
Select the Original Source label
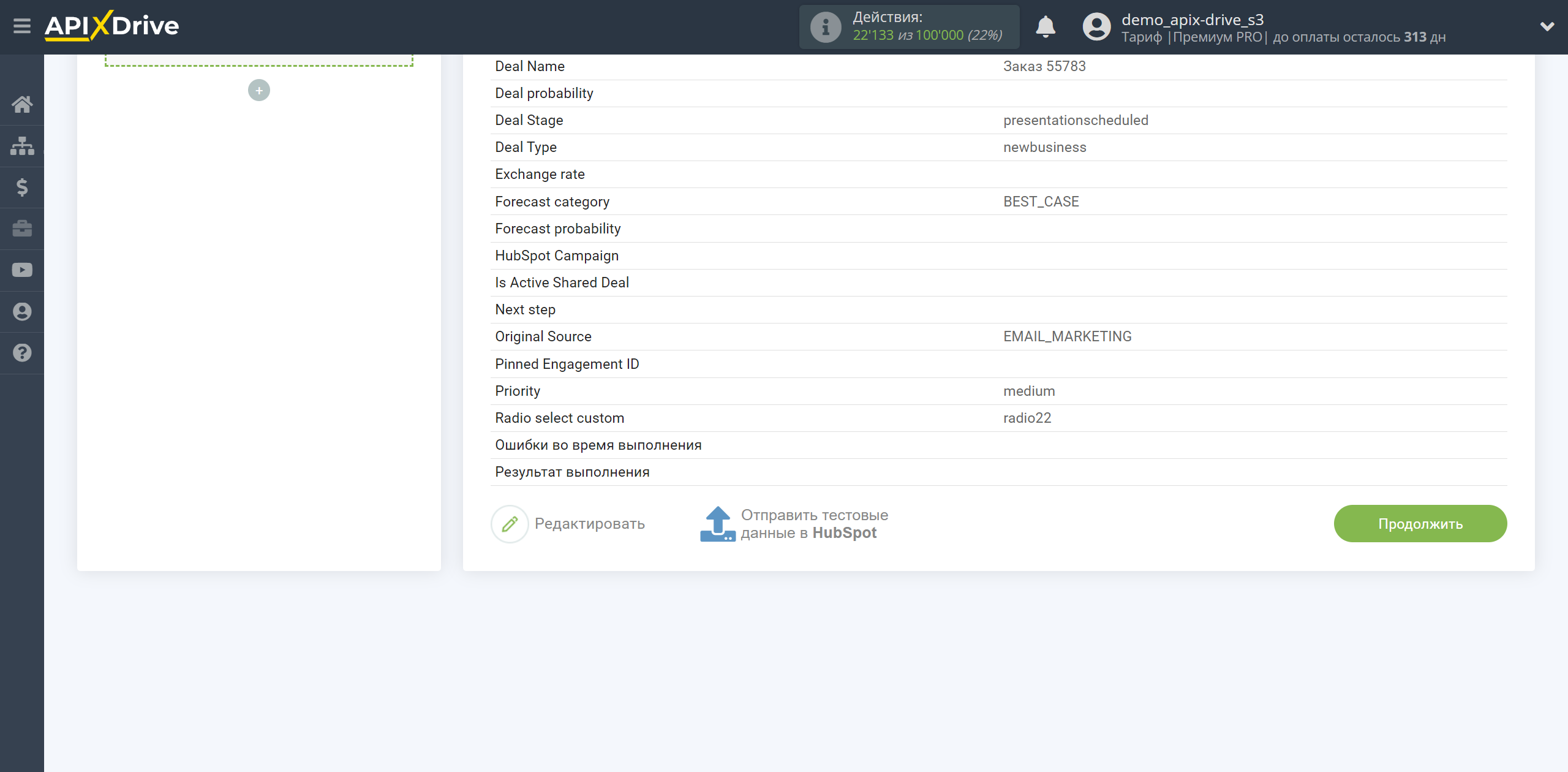[x=543, y=336]
